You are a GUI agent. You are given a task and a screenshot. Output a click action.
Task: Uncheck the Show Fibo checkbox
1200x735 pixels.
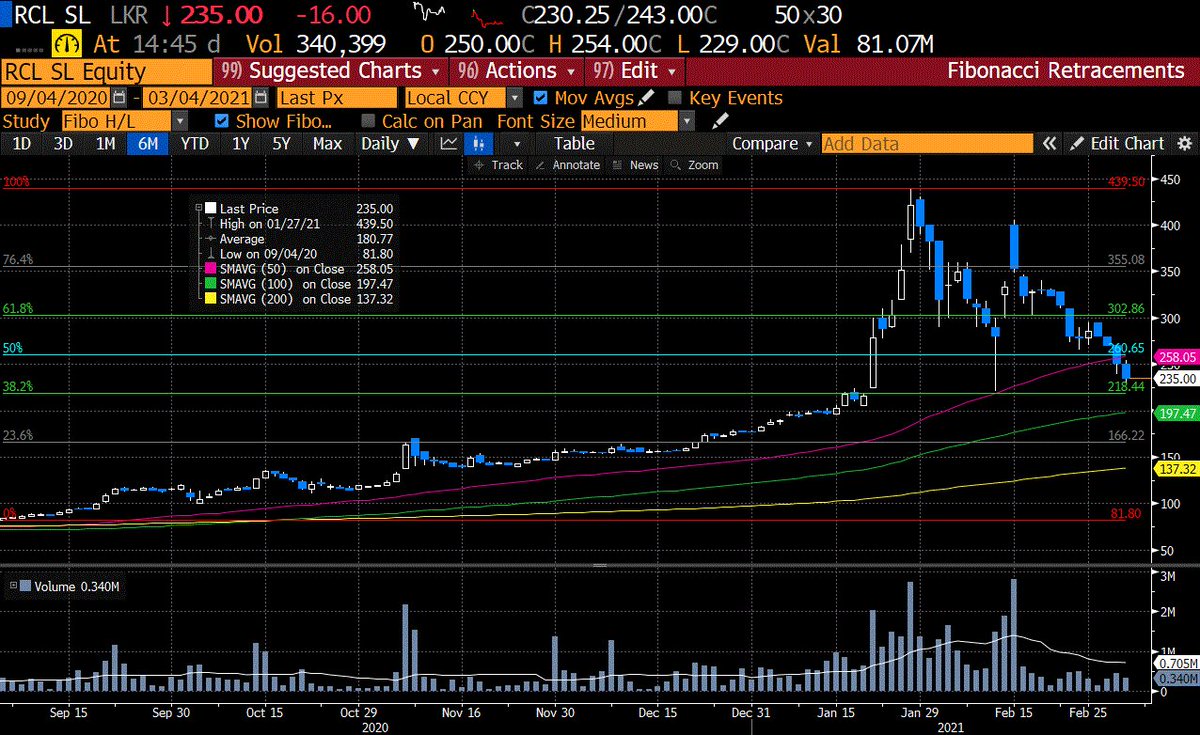click(222, 121)
